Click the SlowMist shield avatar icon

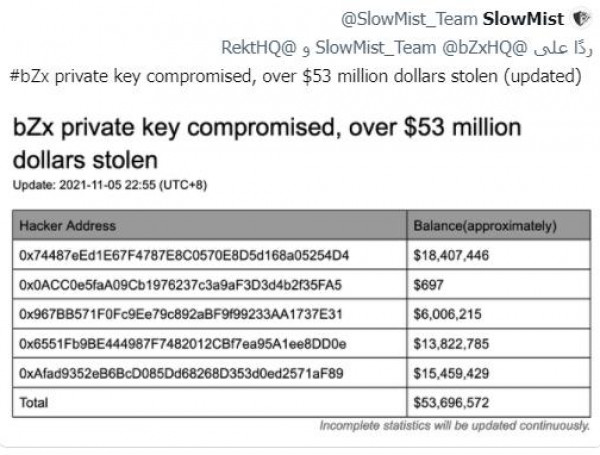tap(582, 19)
